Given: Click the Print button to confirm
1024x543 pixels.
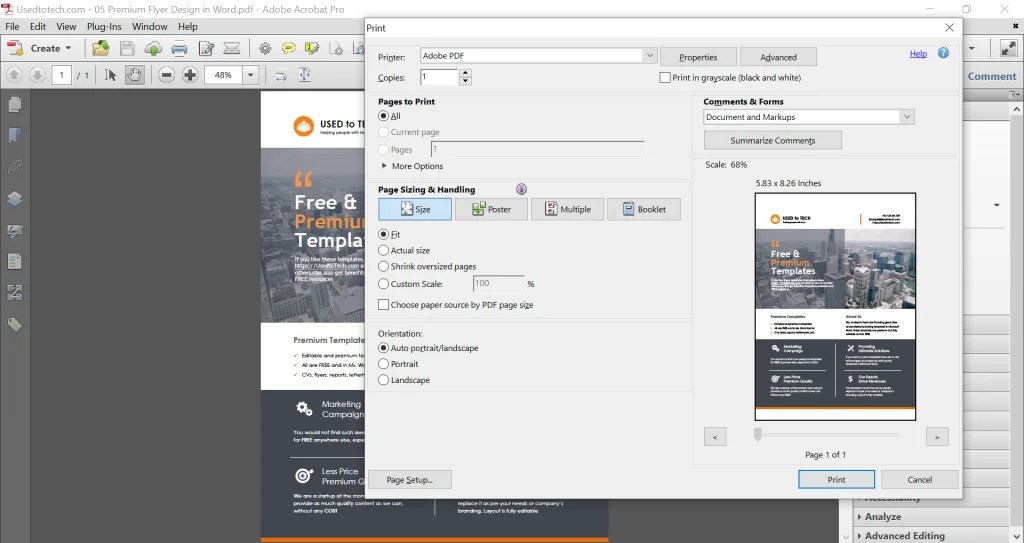Looking at the screenshot, I should pos(837,480).
